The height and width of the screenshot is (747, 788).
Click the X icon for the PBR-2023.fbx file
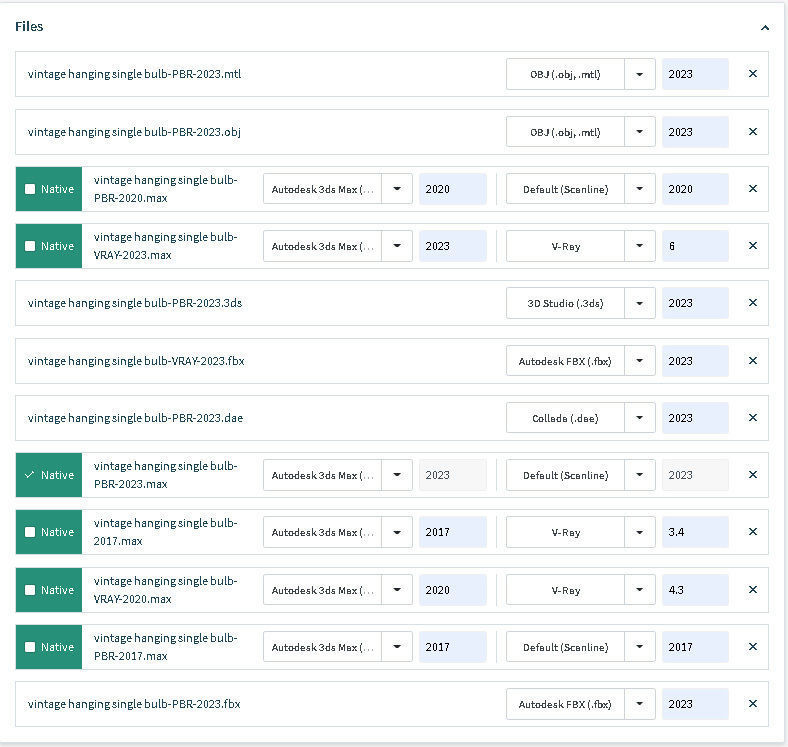click(753, 704)
